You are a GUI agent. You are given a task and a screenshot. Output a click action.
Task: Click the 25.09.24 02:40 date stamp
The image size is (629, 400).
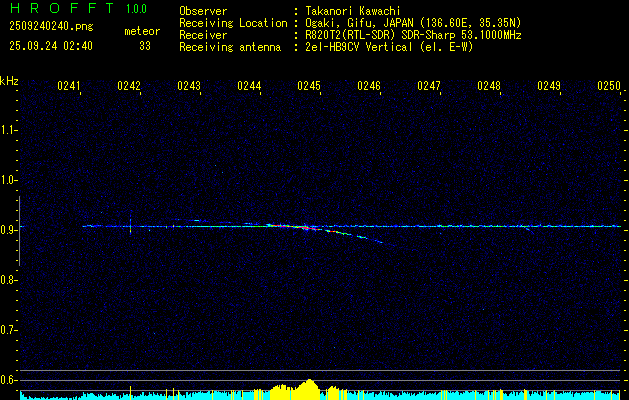[x=50, y=46]
